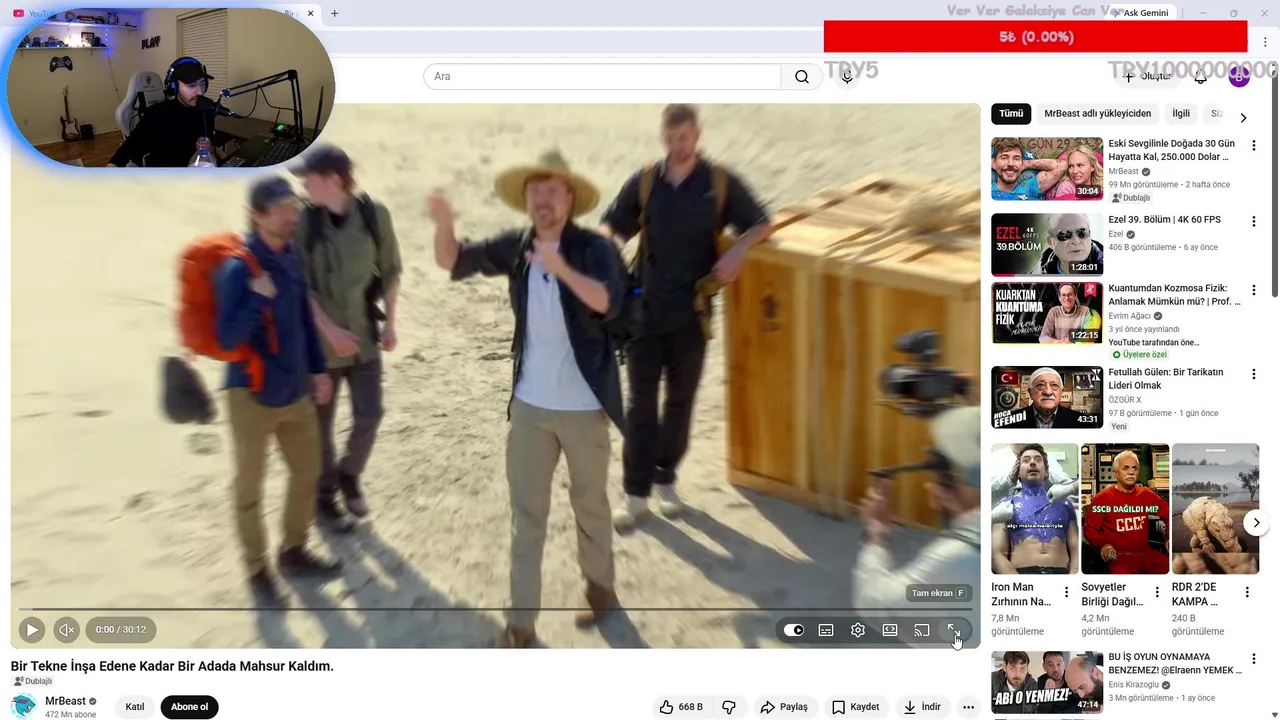Screen dimensions: 1280x720
Task: Open the Evrim Ağacı channel name
Action: [1129, 316]
